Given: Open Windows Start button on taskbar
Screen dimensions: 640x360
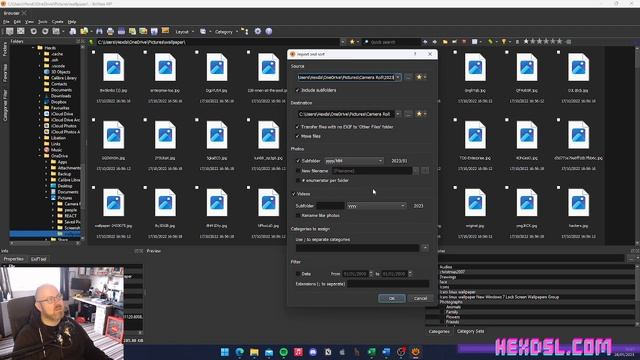Looking at the screenshot, I should (224, 352).
